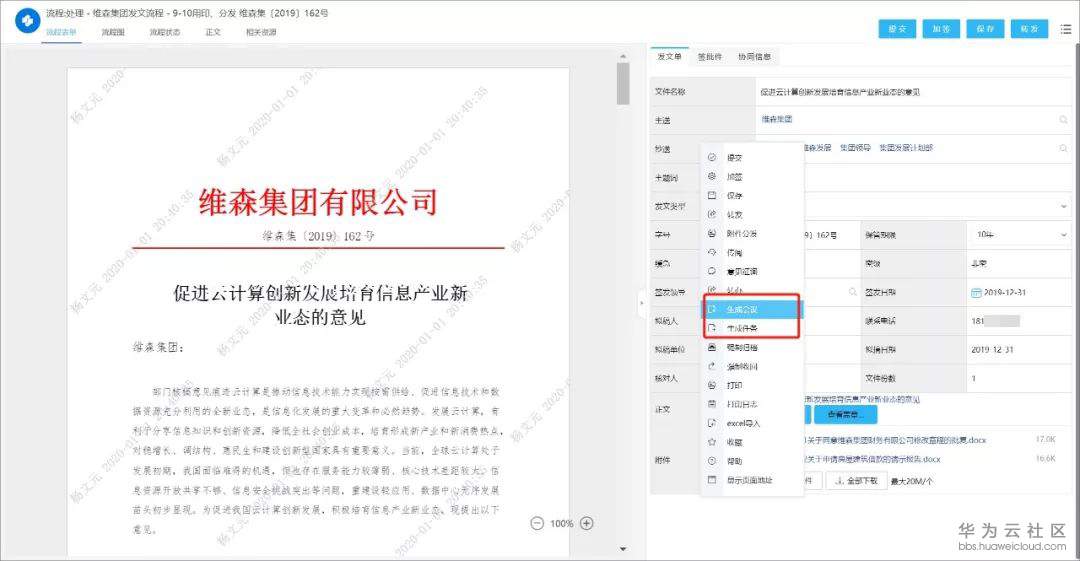Viewport: 1080px width, 561px height.
Task: Click 维森集团 link in 主送 field
Action: point(777,119)
